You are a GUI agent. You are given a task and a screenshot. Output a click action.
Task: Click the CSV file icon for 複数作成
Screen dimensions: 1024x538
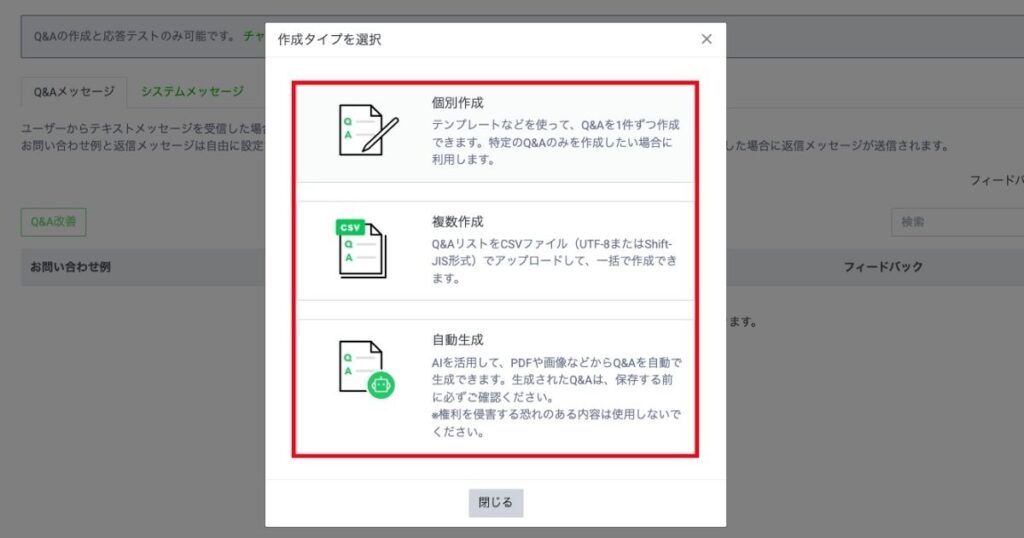pyautogui.click(x=361, y=250)
